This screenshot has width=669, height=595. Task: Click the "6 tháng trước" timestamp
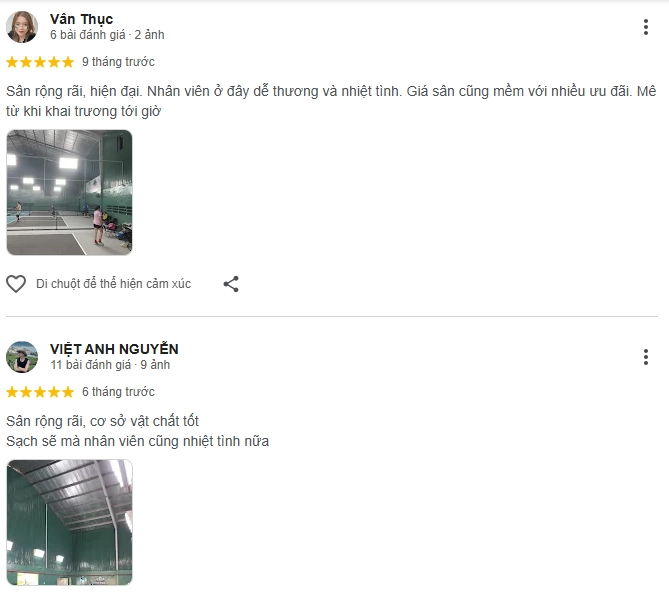[x=118, y=392]
